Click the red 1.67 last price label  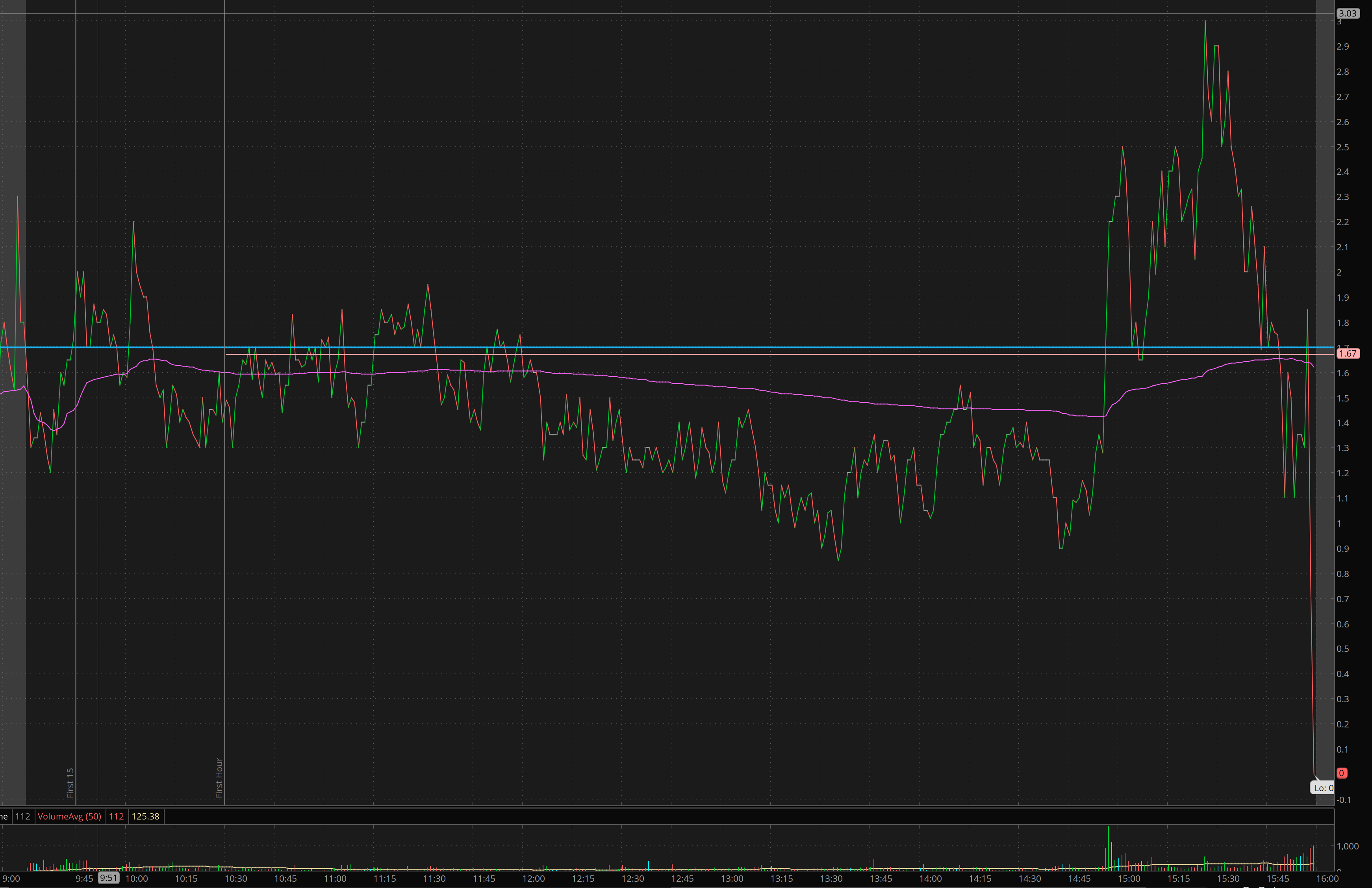pyautogui.click(x=1348, y=354)
